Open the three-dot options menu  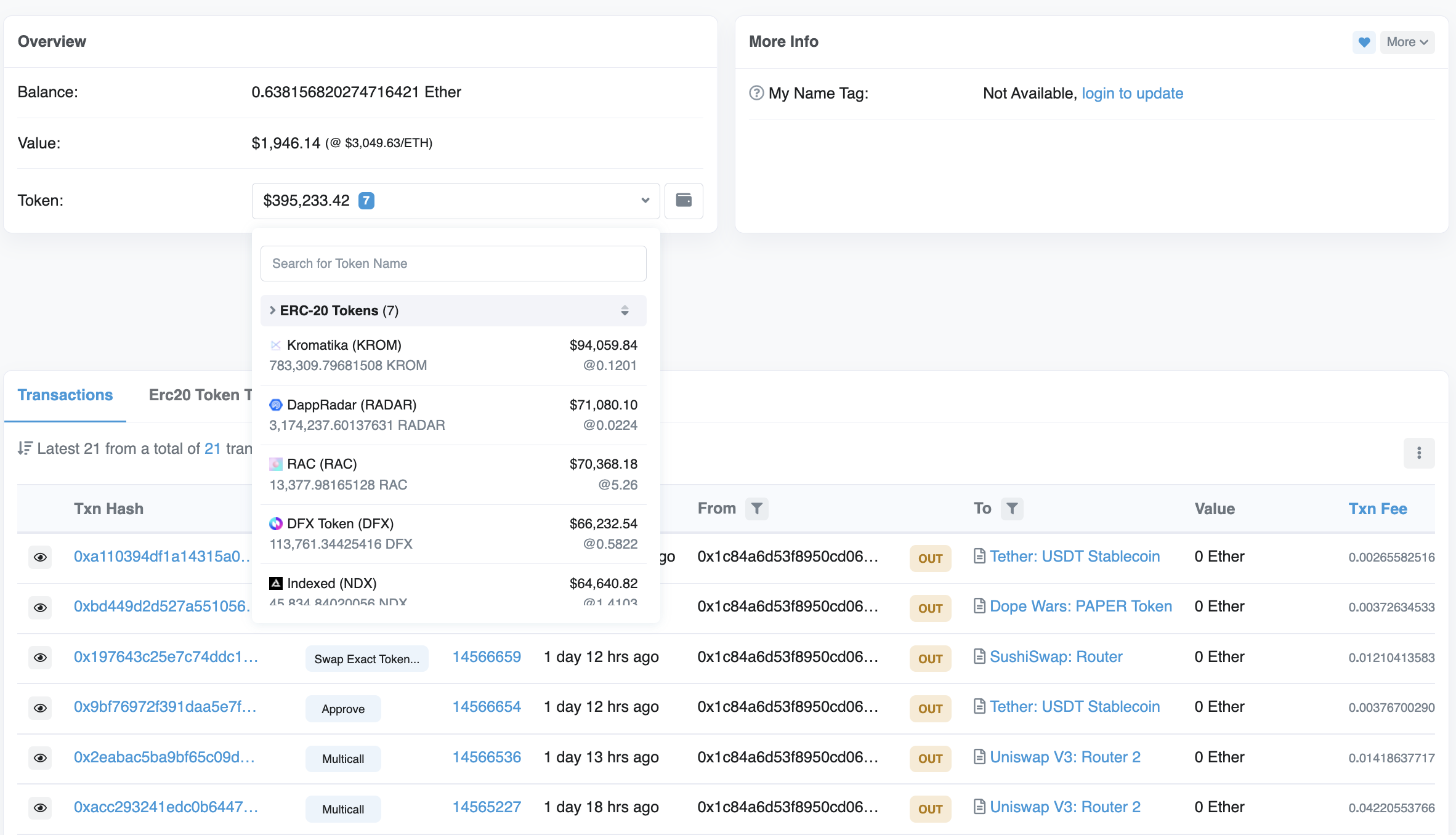click(1419, 453)
